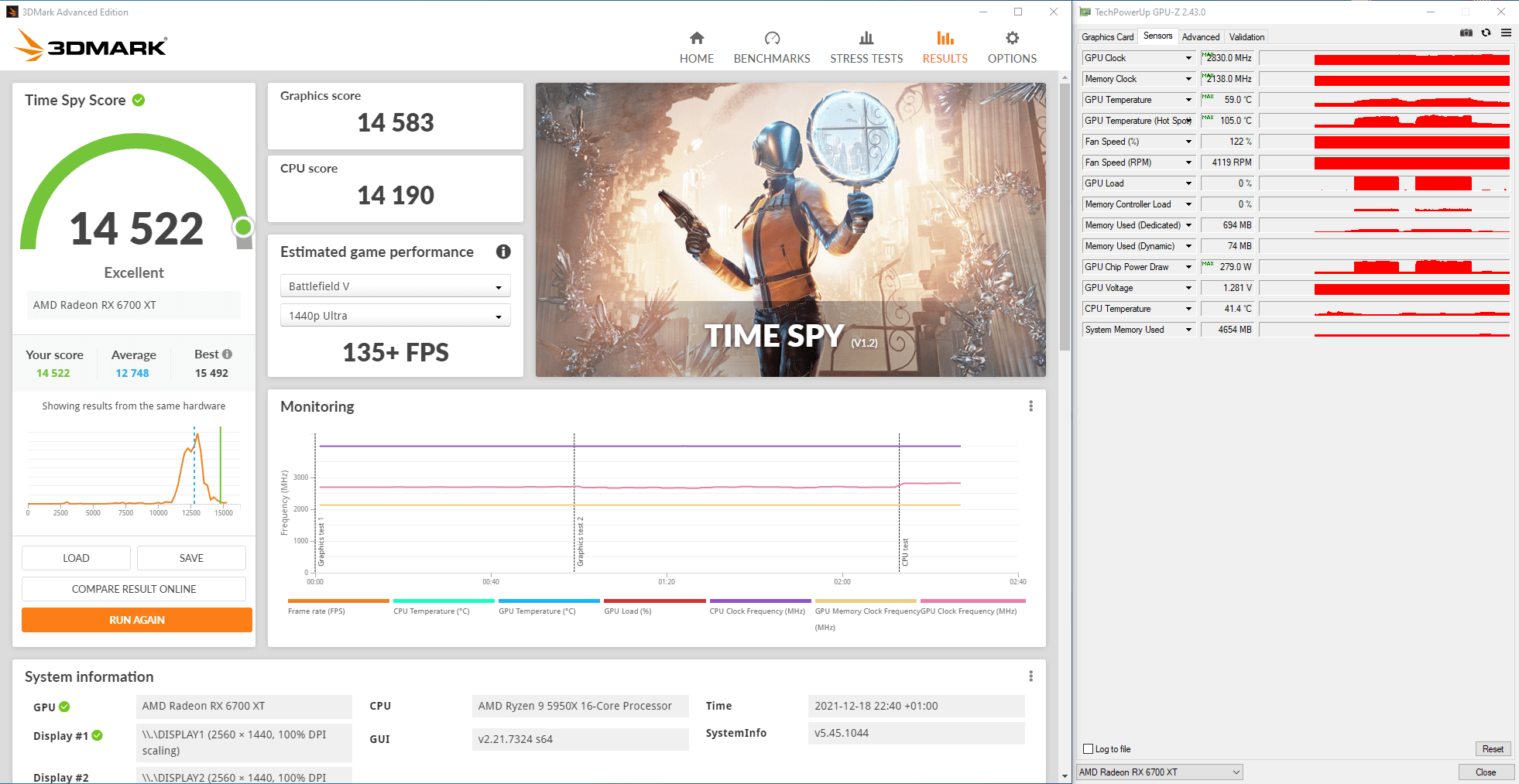Switch to the Graphics Card tab in GPU-Z
This screenshot has height=784, width=1519.
[1107, 36]
